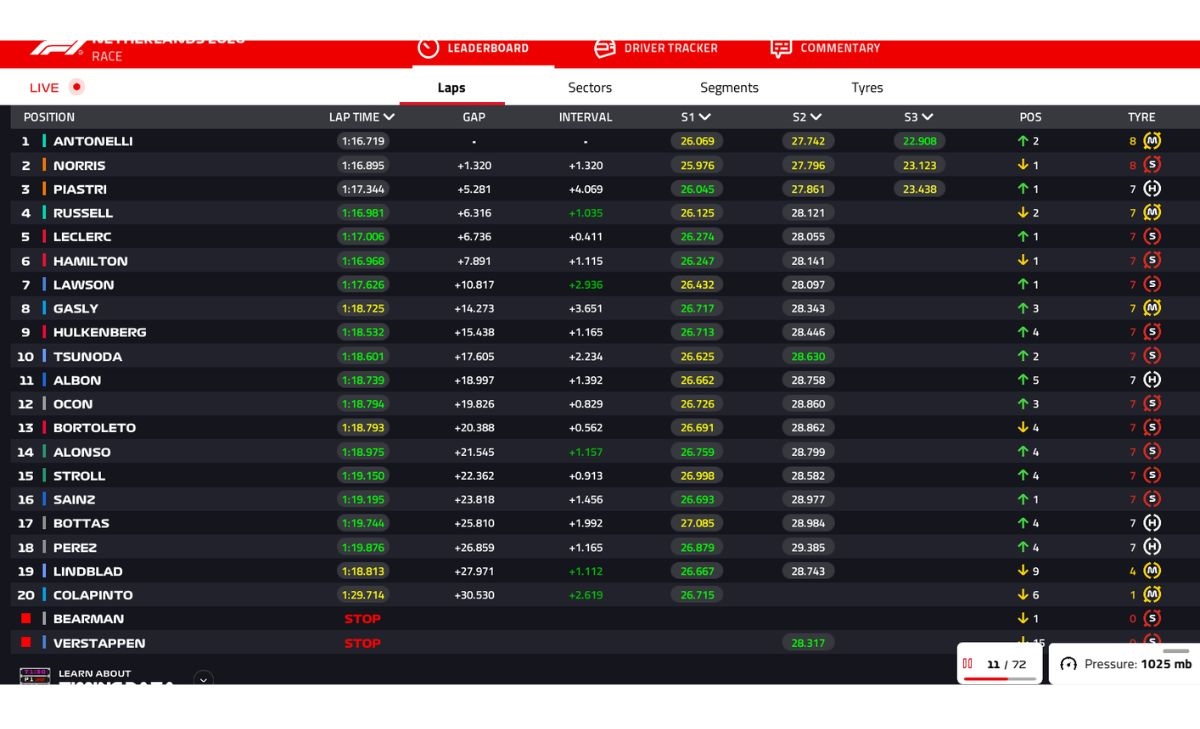
Task: Click Hamilton's gap +7.891
Action: point(474,261)
